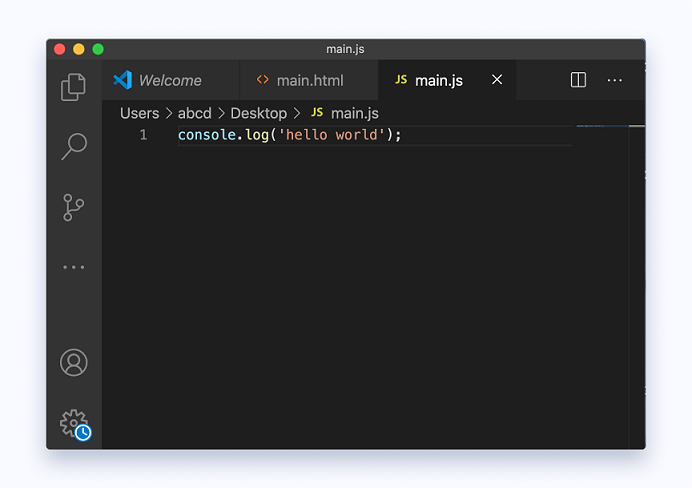This screenshot has width=692, height=488.
Task: Open the Source Control view
Action: click(x=73, y=207)
